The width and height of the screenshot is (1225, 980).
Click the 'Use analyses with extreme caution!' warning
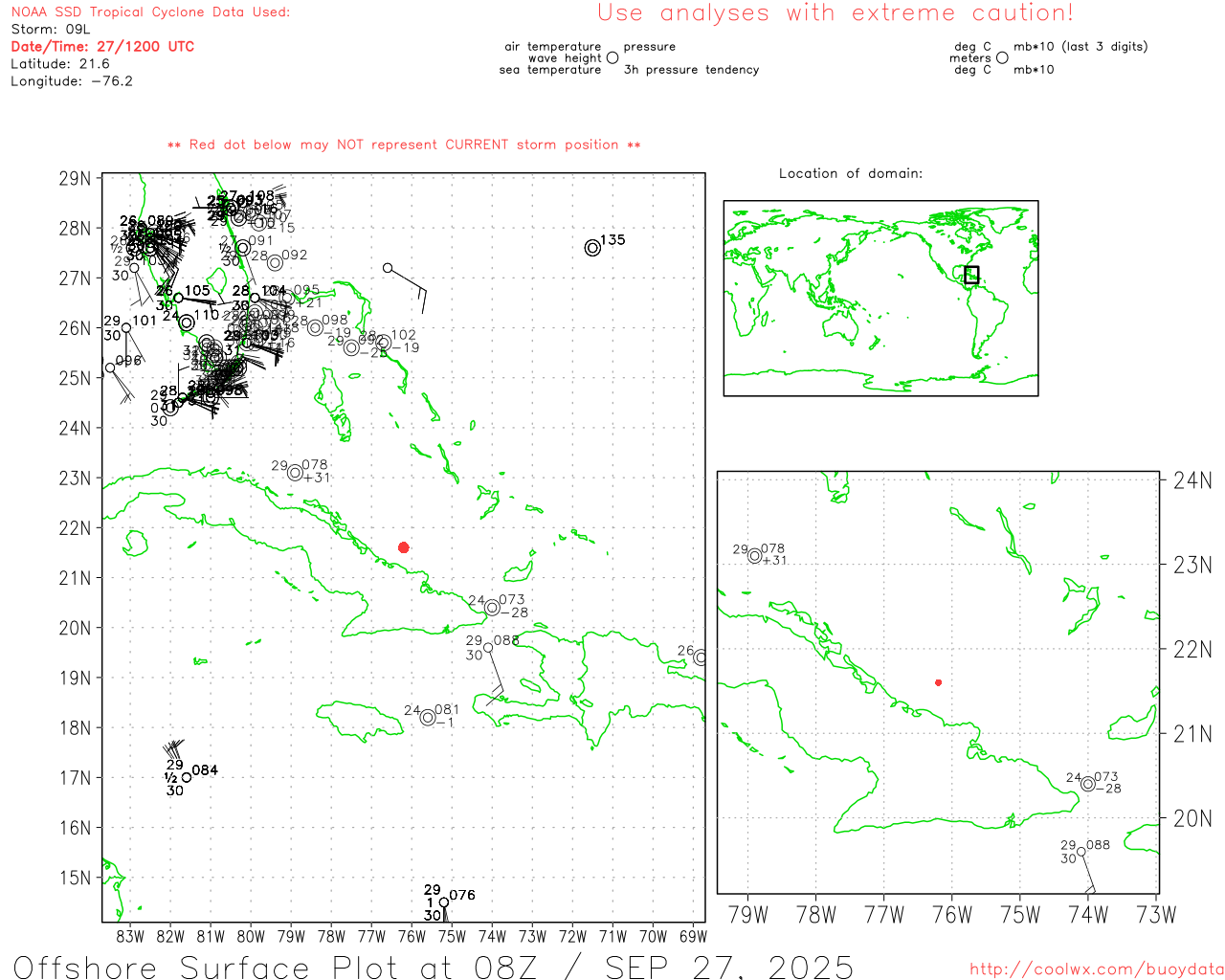835,13
